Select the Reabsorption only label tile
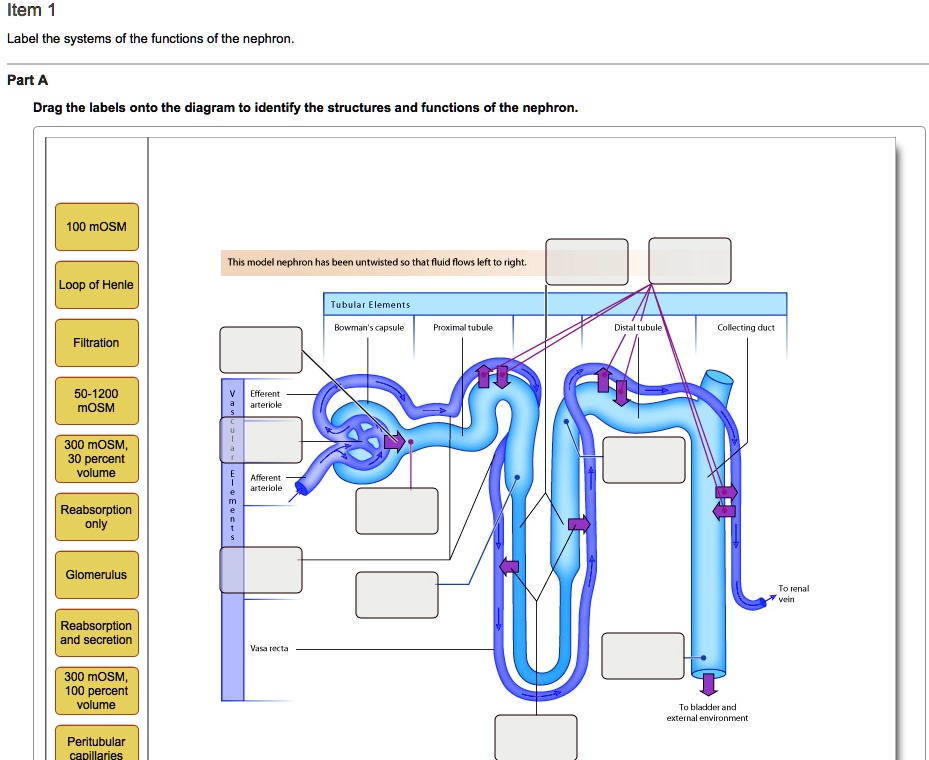 coord(97,517)
